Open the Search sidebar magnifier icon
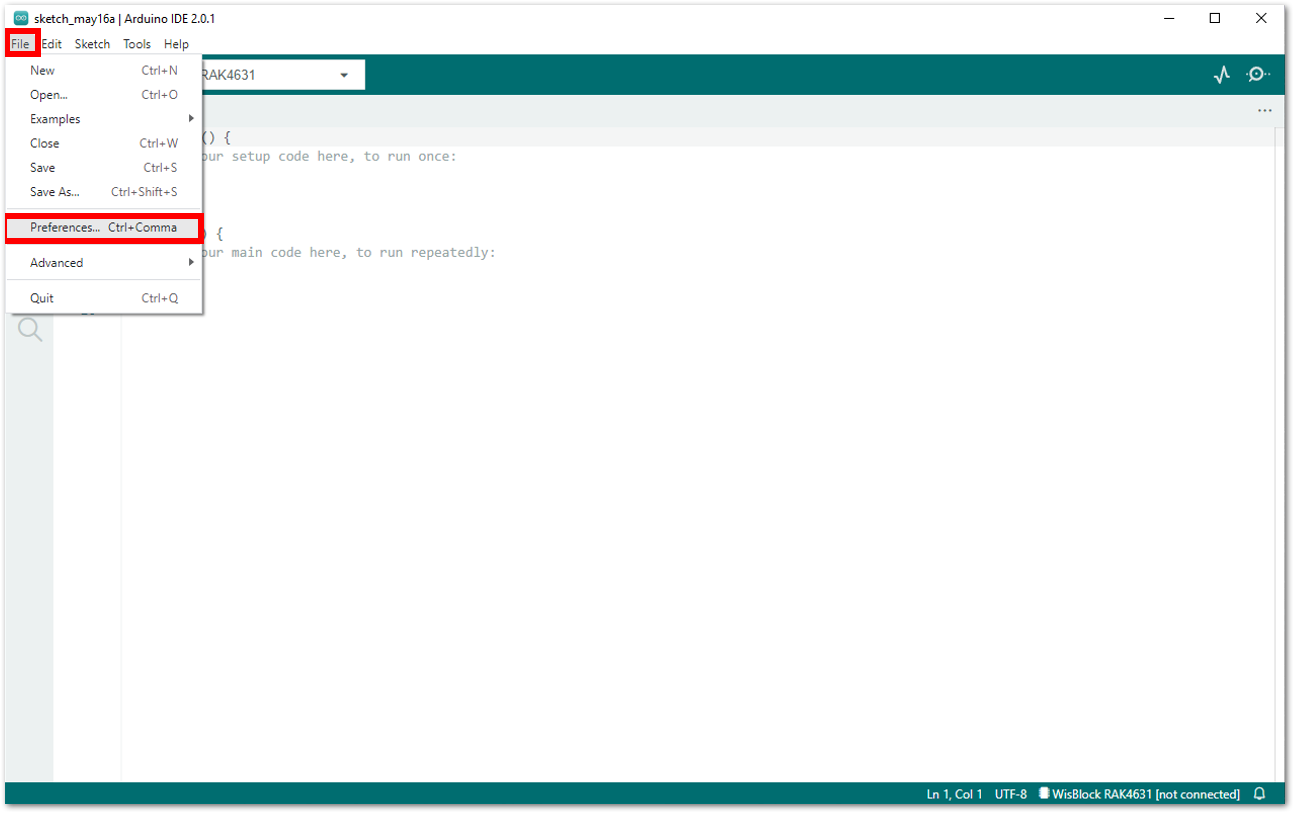This screenshot has width=1294, height=813. click(30, 330)
